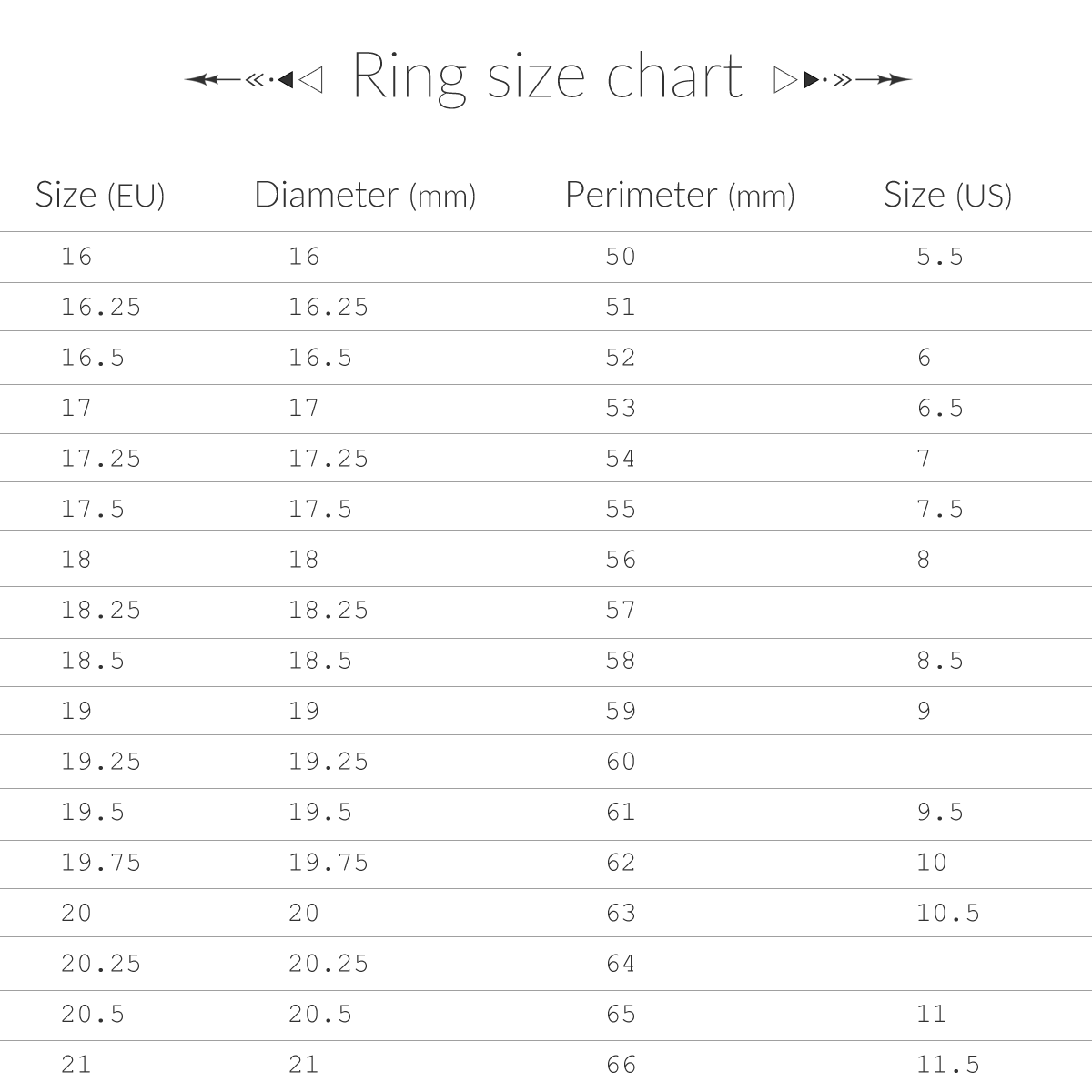Select the perimeter value 57
The image size is (1092, 1092).
pyautogui.click(x=621, y=610)
